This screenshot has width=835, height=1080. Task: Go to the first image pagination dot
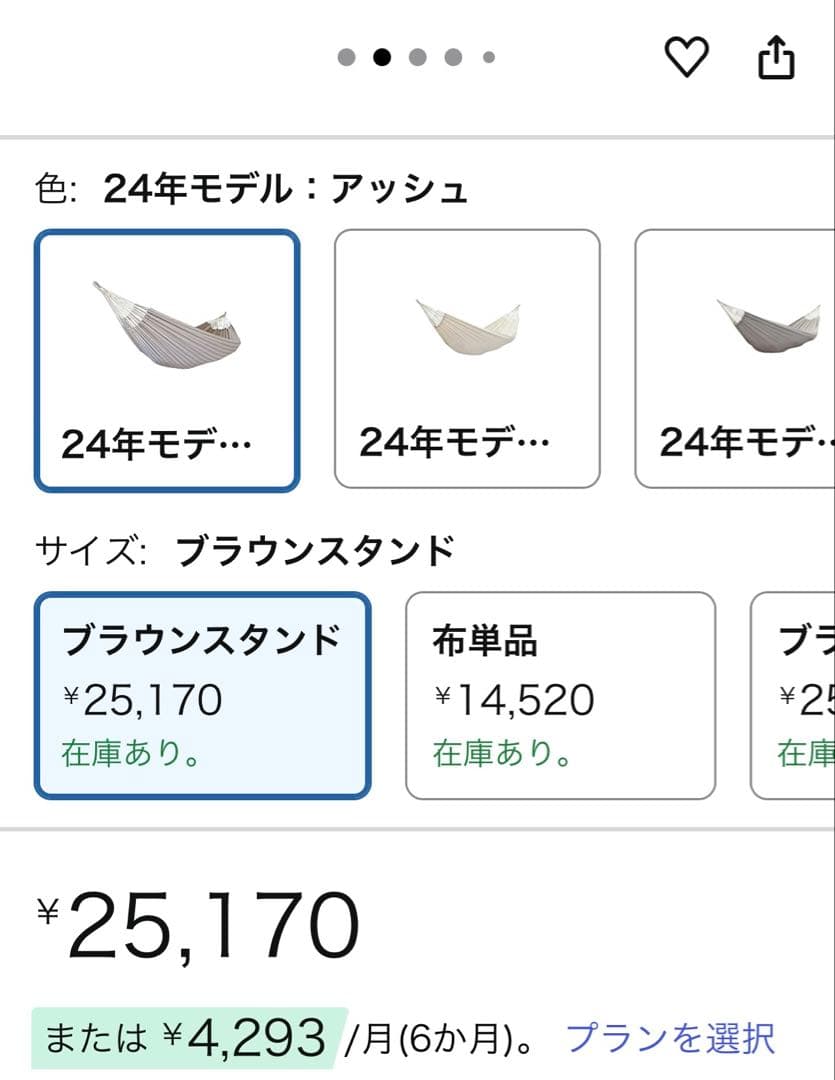(x=347, y=57)
